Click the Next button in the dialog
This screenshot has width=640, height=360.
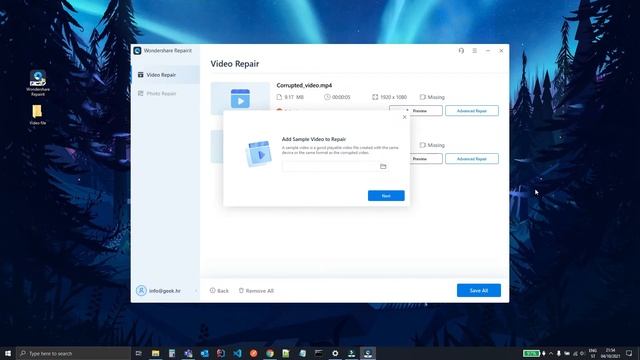pyautogui.click(x=386, y=196)
